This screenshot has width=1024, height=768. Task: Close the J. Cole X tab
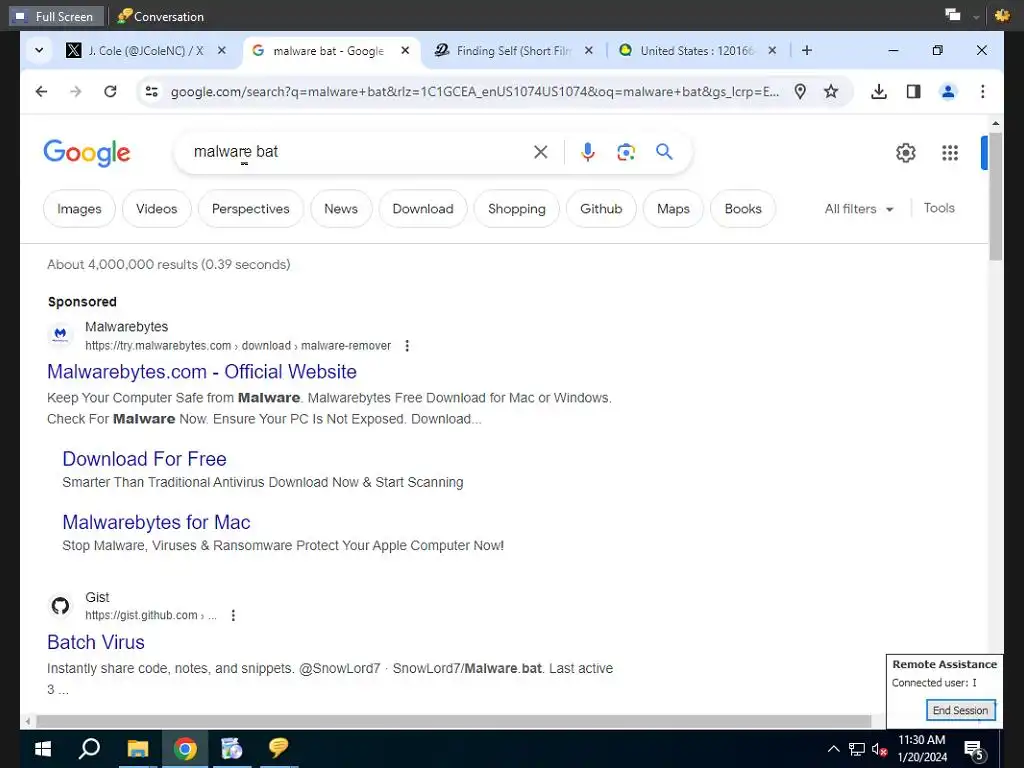tap(222, 50)
